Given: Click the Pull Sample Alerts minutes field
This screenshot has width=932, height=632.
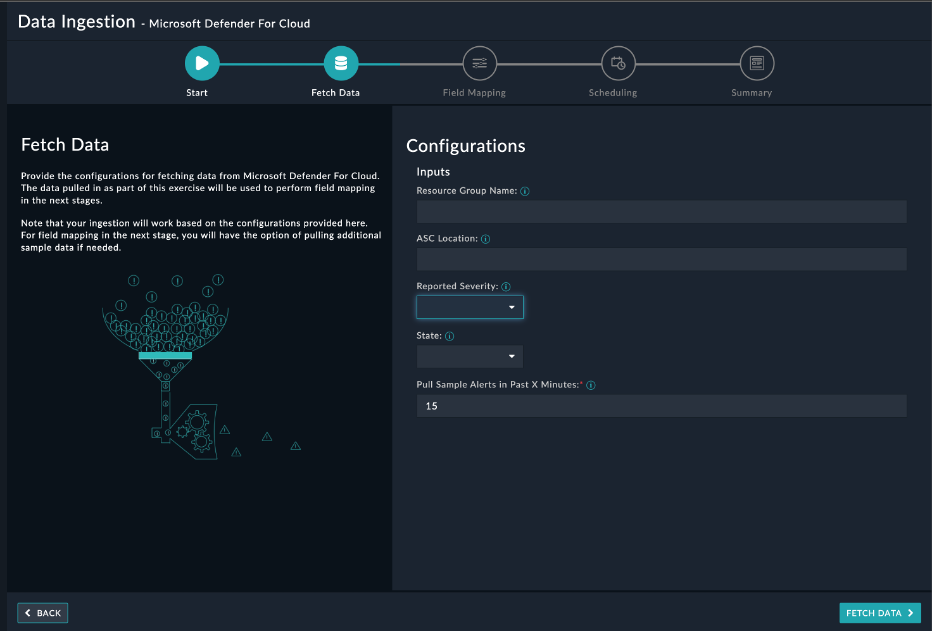Looking at the screenshot, I should [x=661, y=406].
